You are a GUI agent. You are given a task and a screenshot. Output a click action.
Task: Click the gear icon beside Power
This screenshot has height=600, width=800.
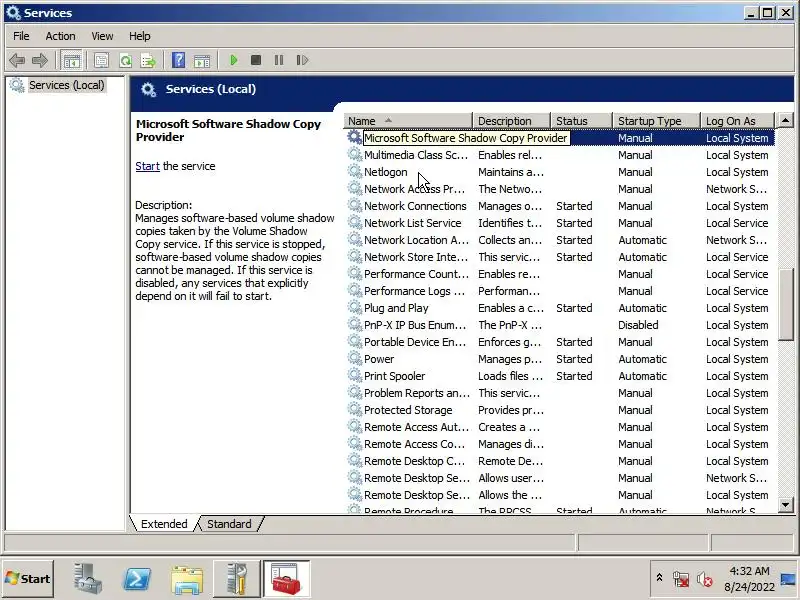click(354, 359)
